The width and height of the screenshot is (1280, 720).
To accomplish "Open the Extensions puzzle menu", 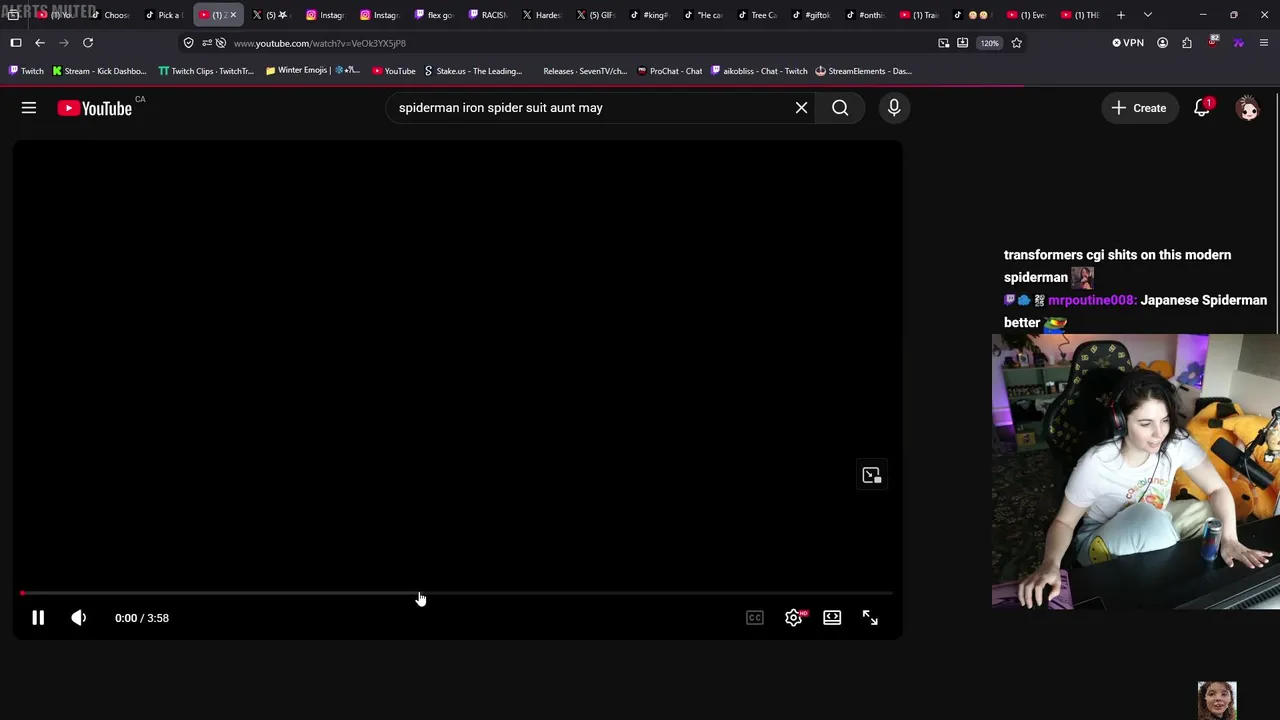I will 1187,43.
